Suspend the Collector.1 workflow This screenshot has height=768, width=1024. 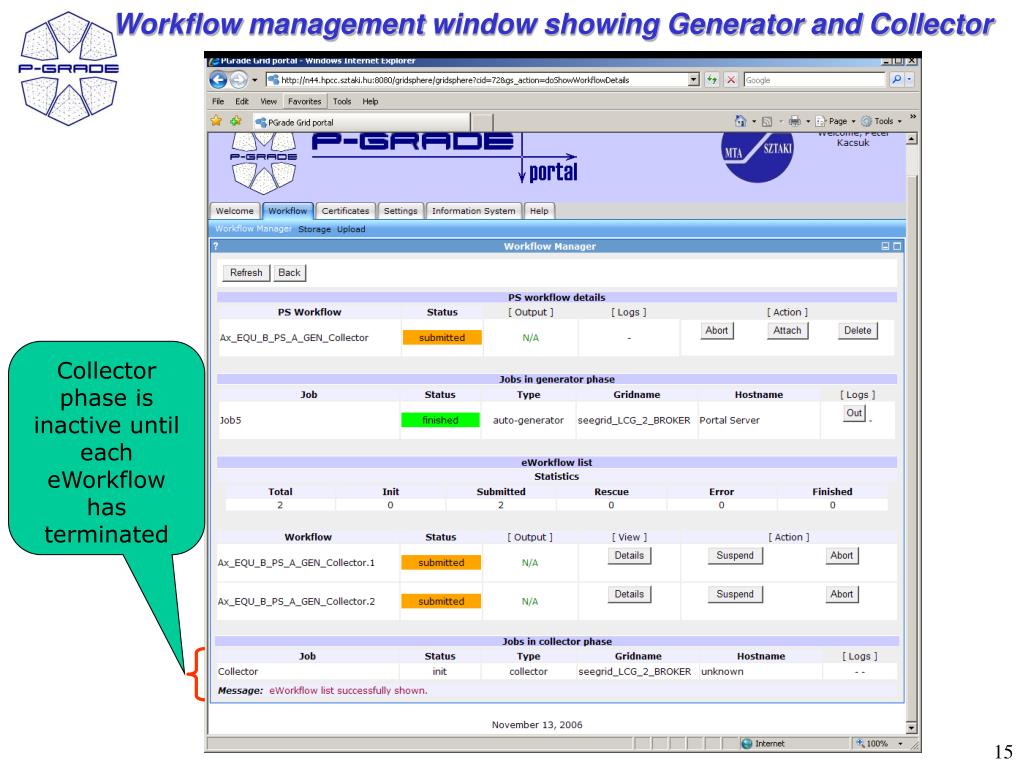coord(735,556)
